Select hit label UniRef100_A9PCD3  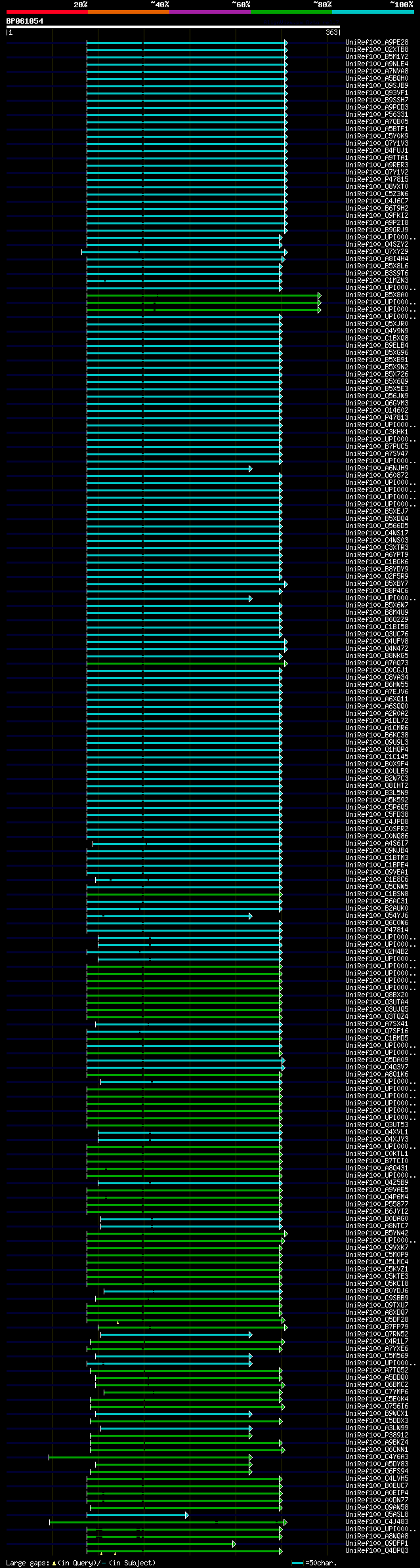pyautogui.click(x=377, y=107)
